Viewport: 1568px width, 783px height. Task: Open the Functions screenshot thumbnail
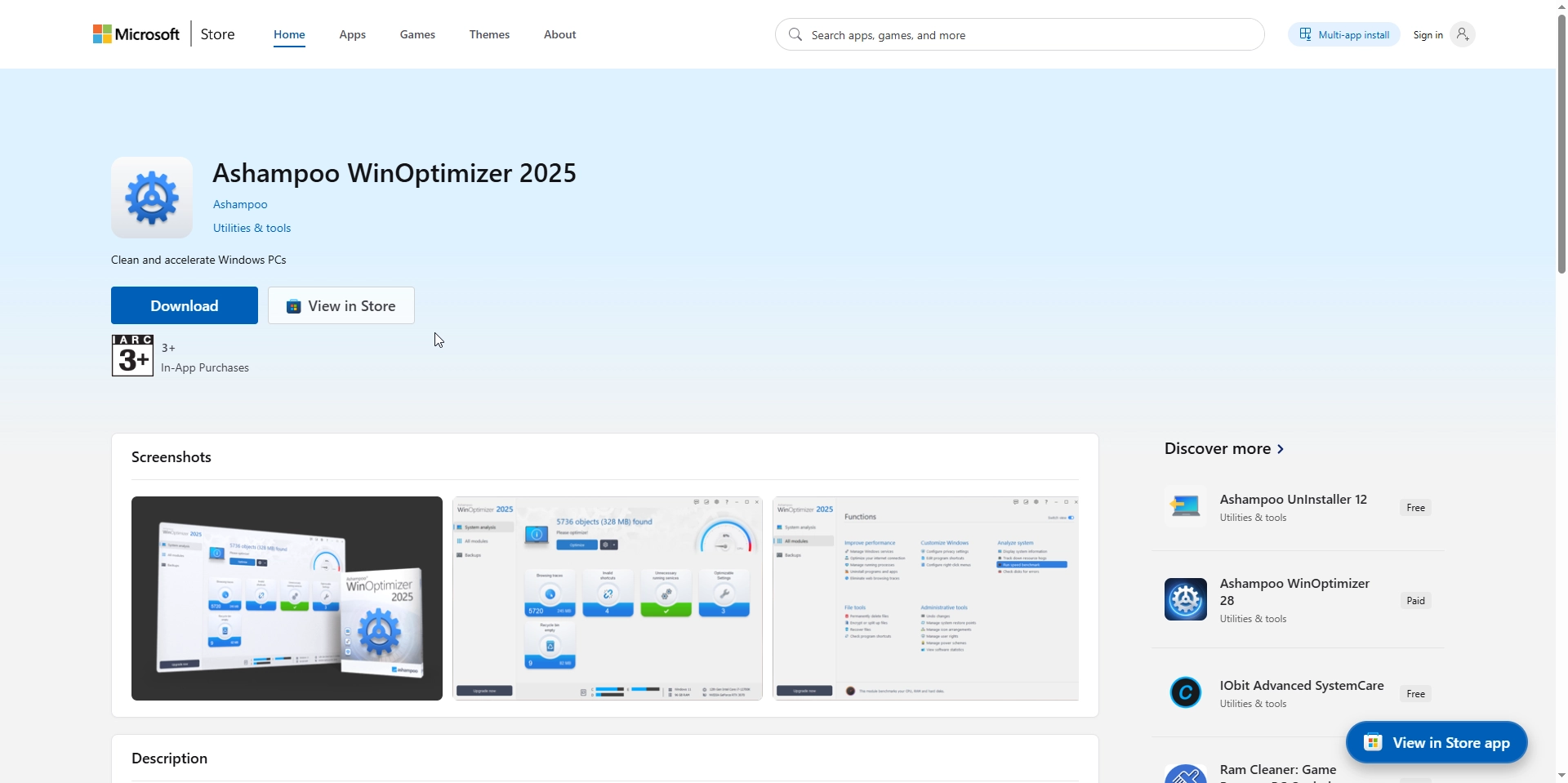(x=926, y=598)
